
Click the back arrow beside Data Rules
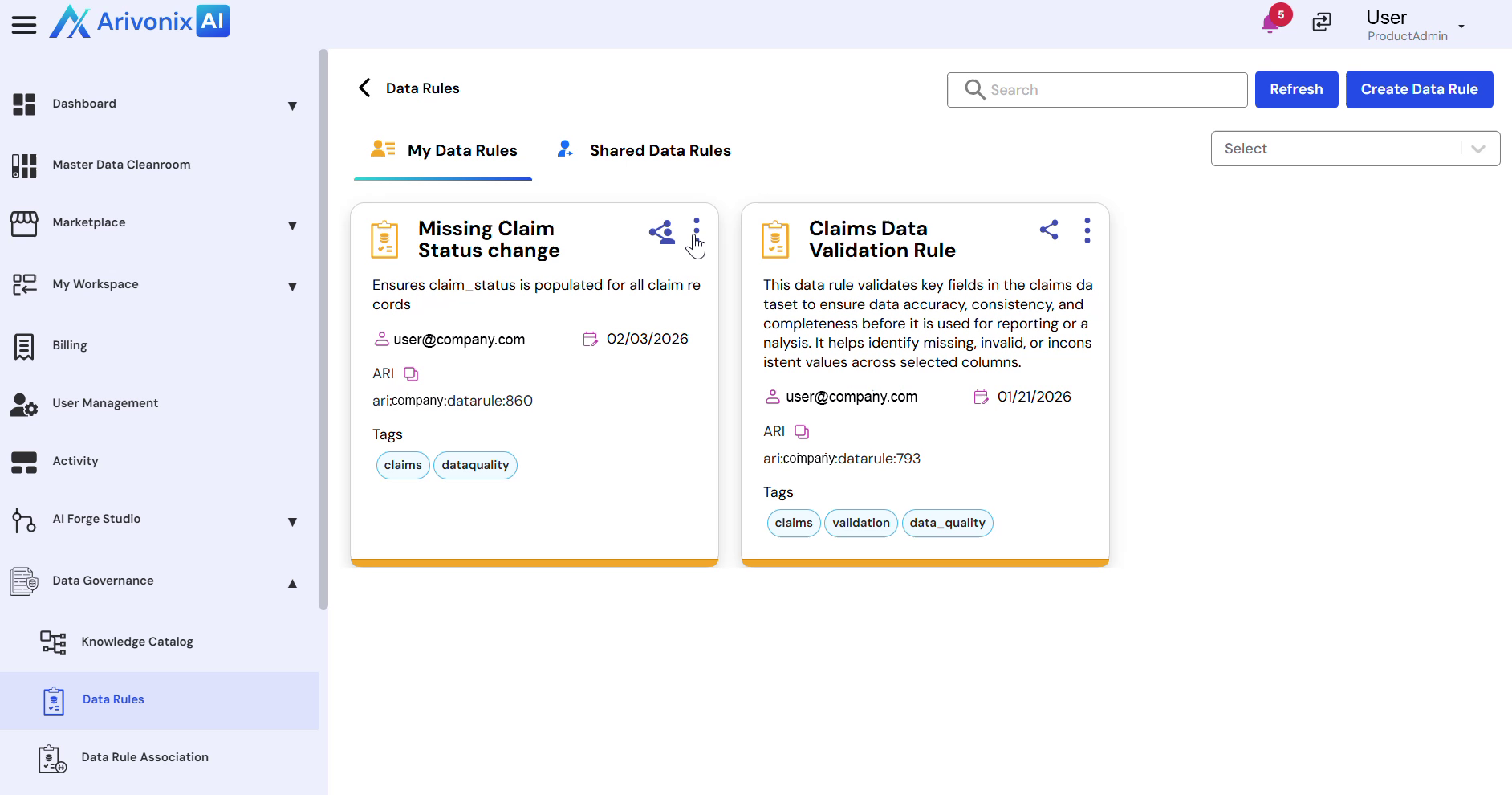[x=365, y=88]
